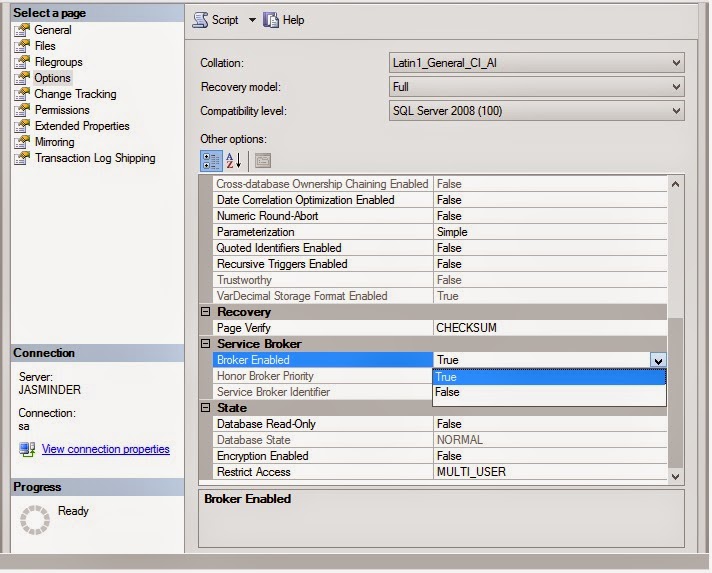Select the Trustworthy row
712x573 pixels.
[x=440, y=280]
